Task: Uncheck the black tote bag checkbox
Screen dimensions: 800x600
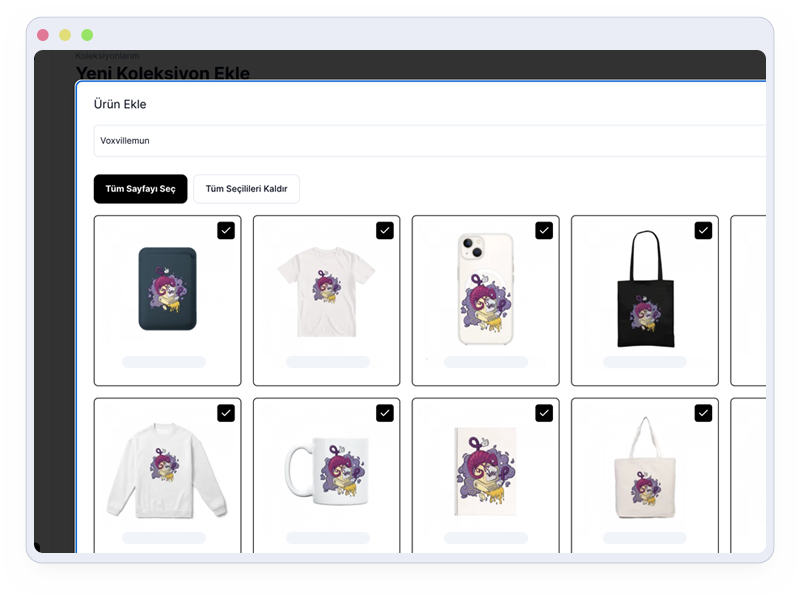Action: (x=704, y=231)
